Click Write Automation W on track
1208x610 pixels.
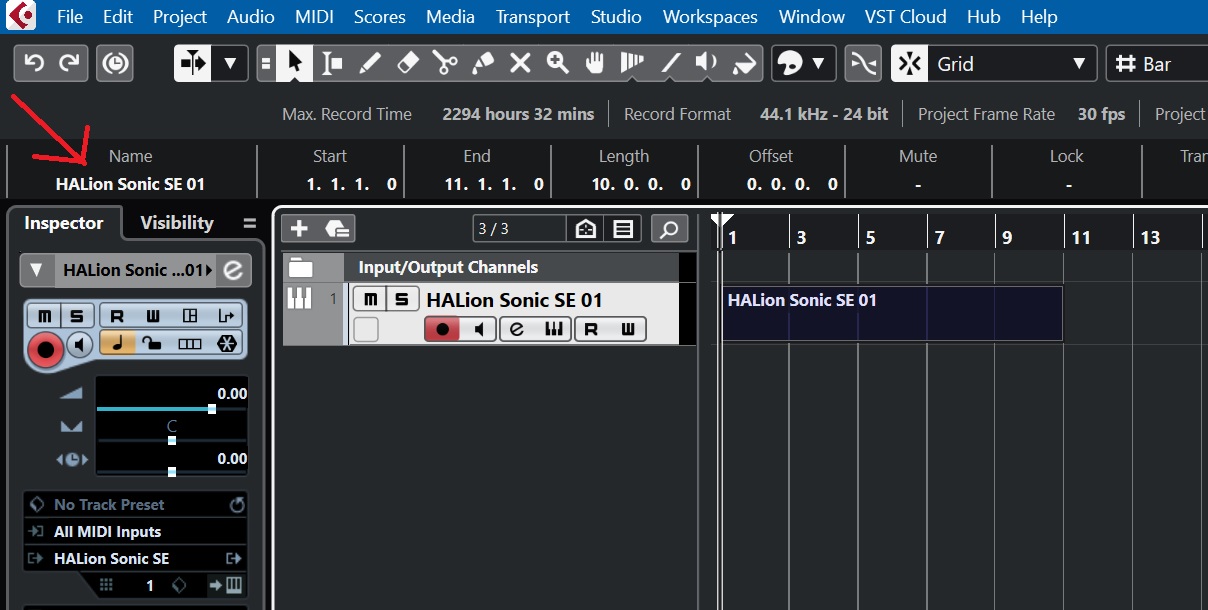[627, 329]
